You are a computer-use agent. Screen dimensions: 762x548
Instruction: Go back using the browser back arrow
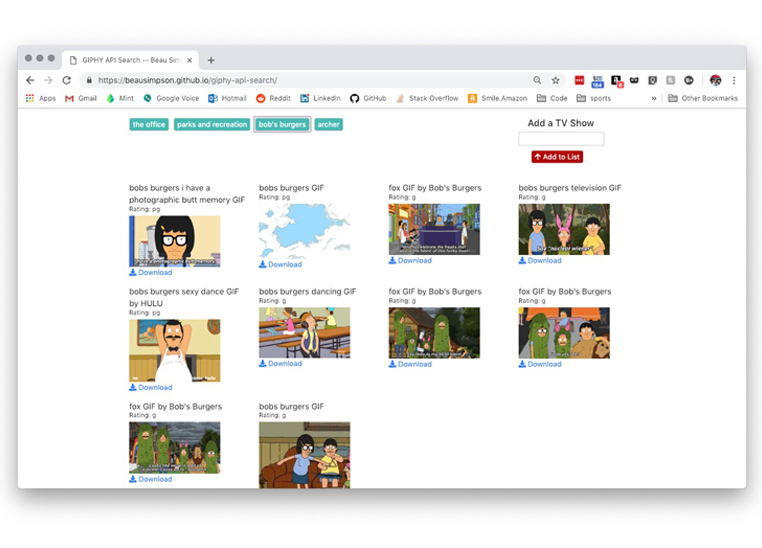[30, 80]
